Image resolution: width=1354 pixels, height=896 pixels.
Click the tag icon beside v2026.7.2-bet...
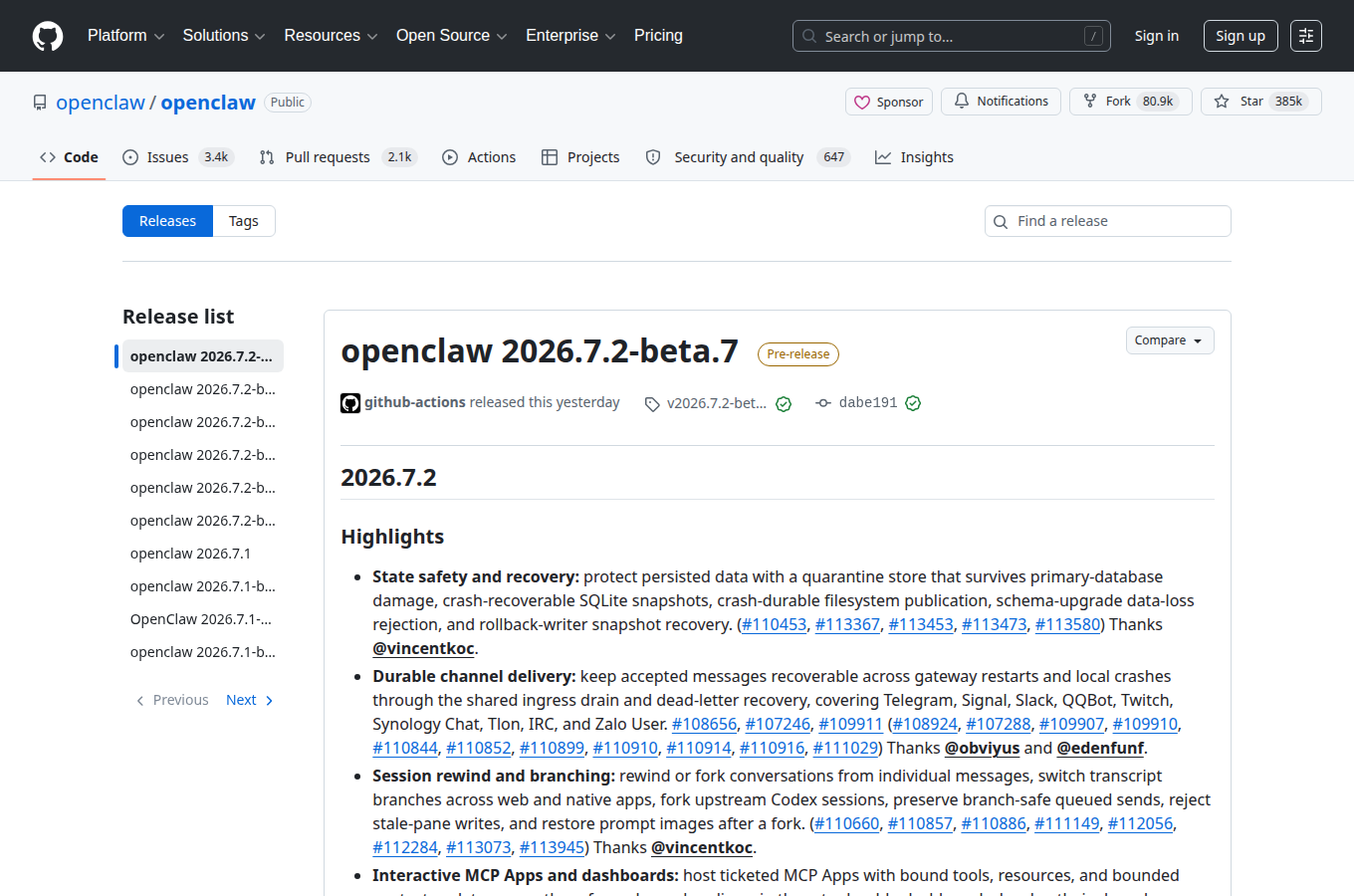coord(652,403)
